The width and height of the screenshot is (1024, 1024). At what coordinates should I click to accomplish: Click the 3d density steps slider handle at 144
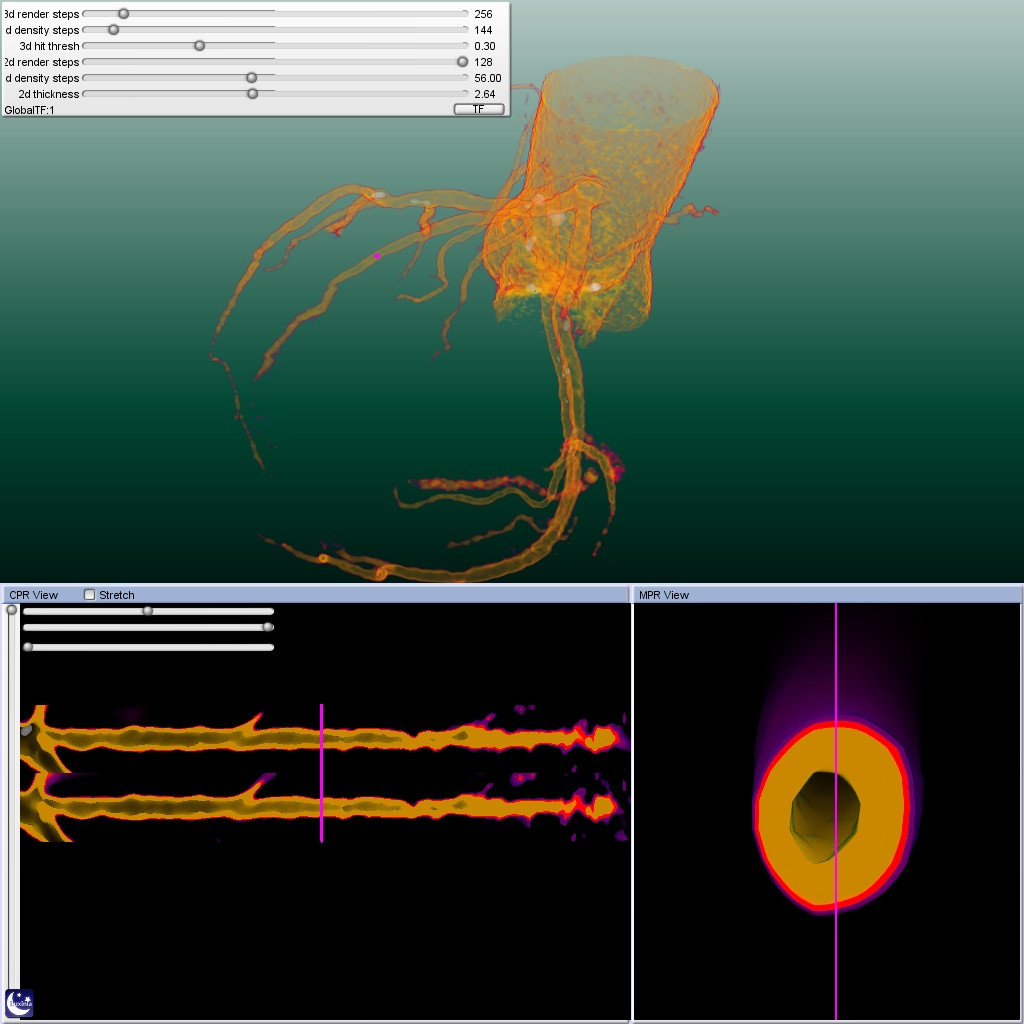pyautogui.click(x=113, y=30)
